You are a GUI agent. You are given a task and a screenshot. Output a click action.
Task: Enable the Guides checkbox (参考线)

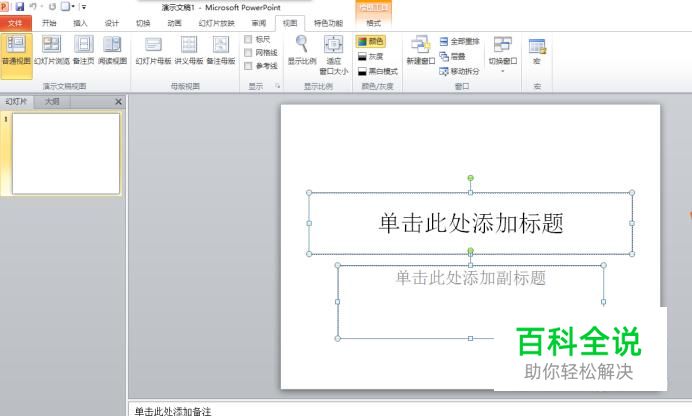pyautogui.click(x=248, y=66)
